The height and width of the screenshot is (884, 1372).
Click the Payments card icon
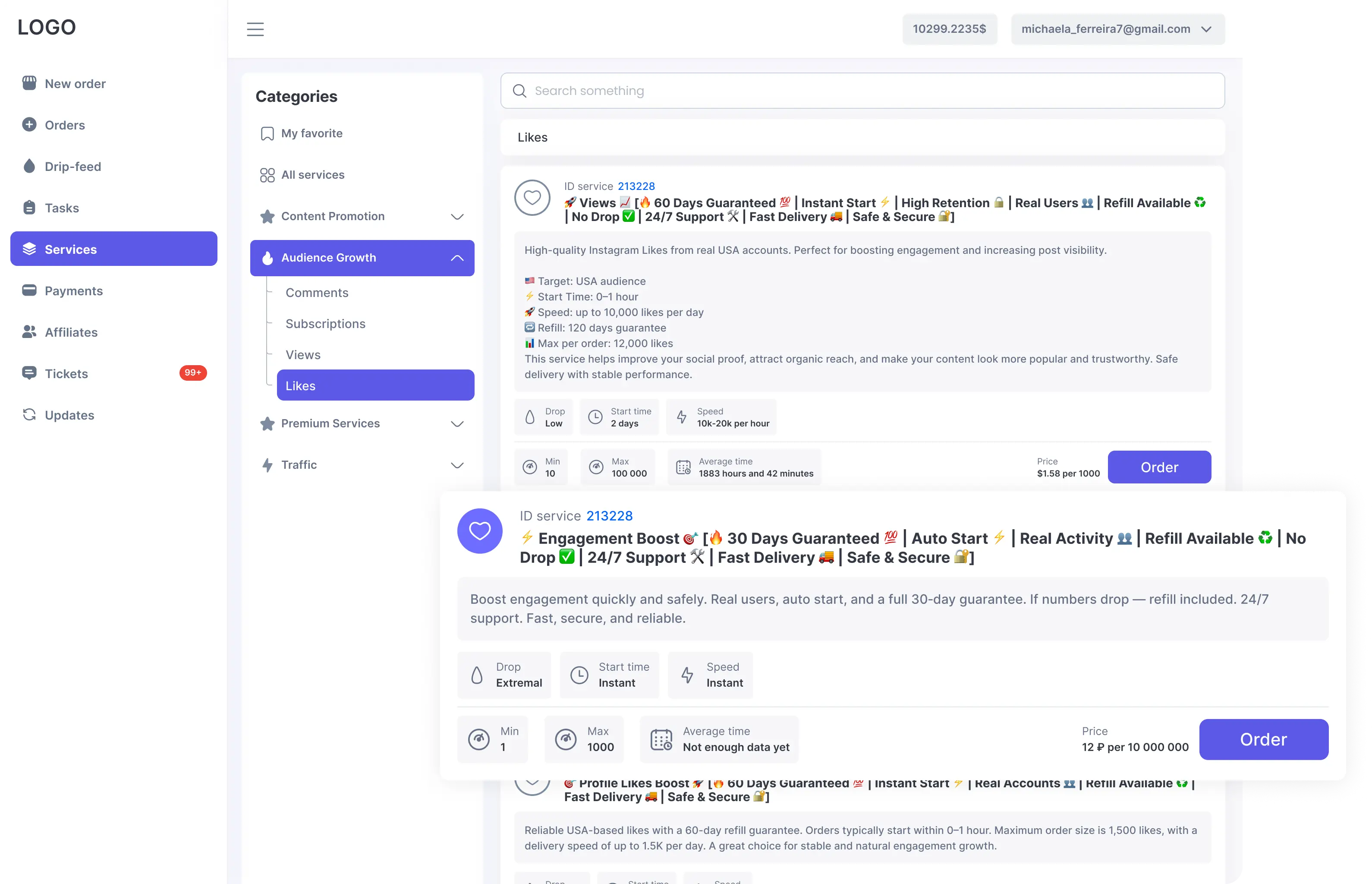pos(29,290)
